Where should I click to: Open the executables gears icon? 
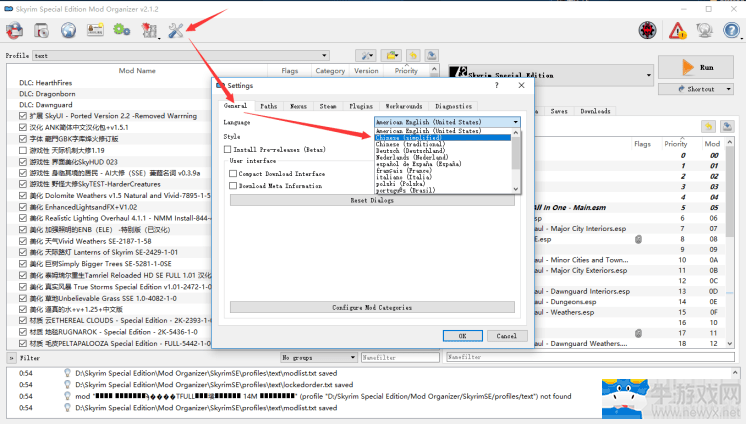[x=122, y=30]
